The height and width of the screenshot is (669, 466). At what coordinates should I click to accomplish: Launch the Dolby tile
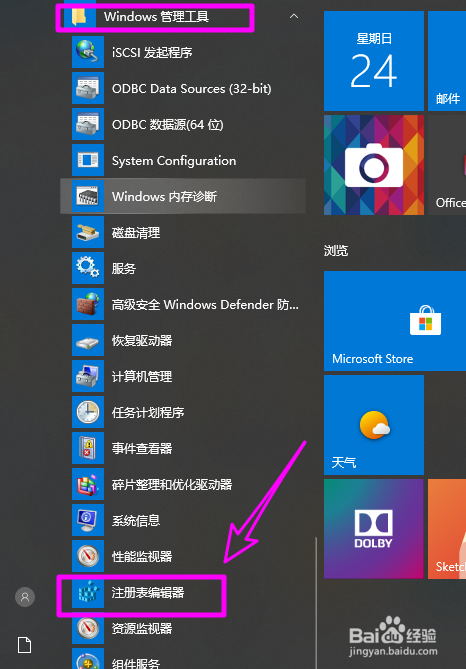coord(374,529)
